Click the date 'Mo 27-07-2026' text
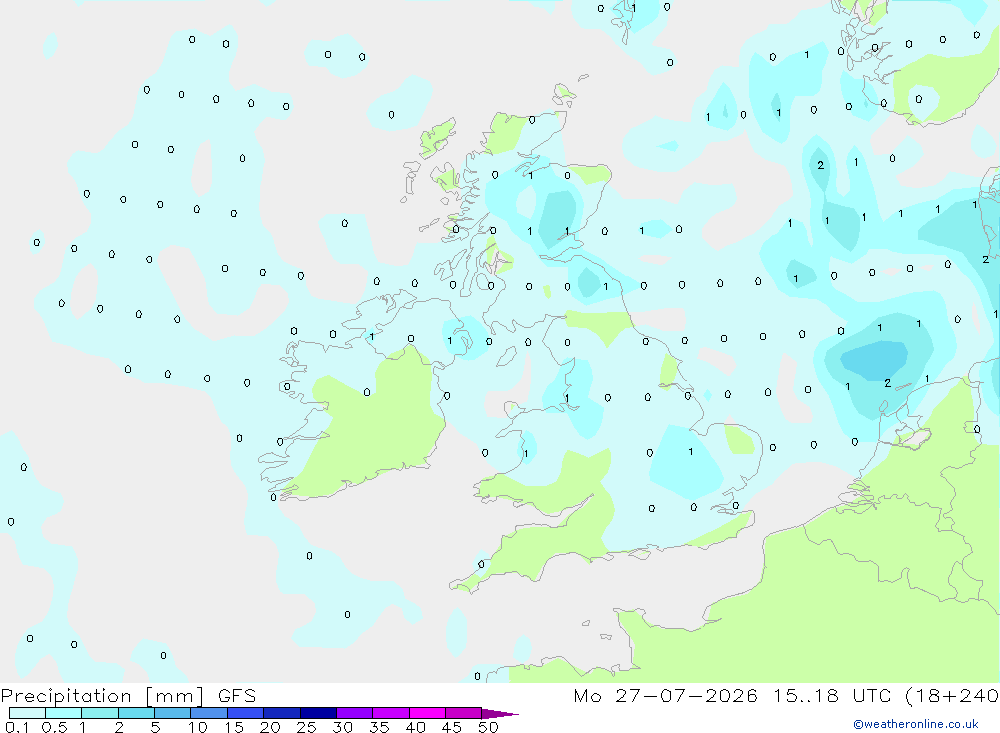This screenshot has width=1000, height=733. pyautogui.click(x=665, y=696)
